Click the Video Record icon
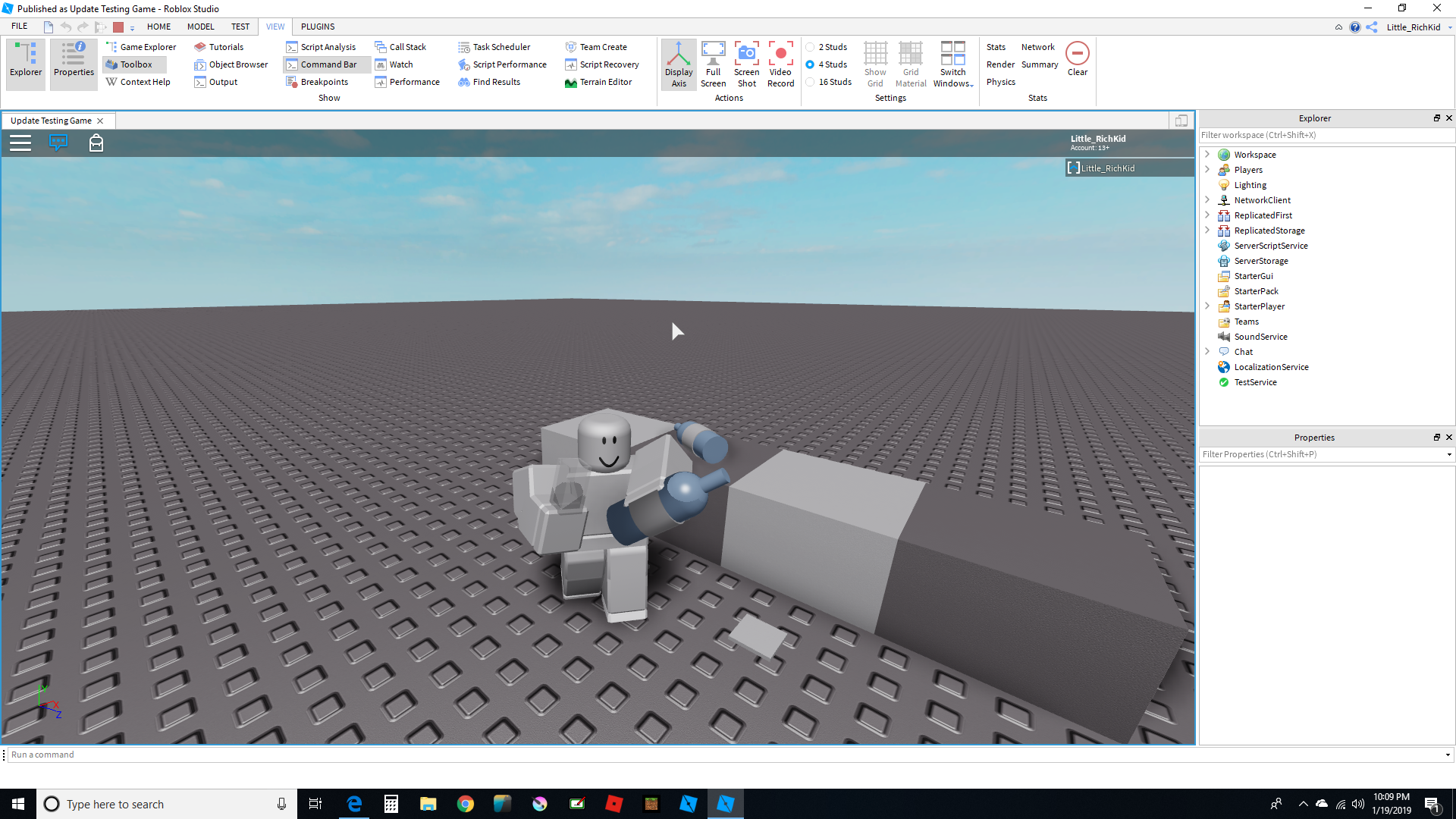This screenshot has height=819, width=1456. click(x=780, y=55)
